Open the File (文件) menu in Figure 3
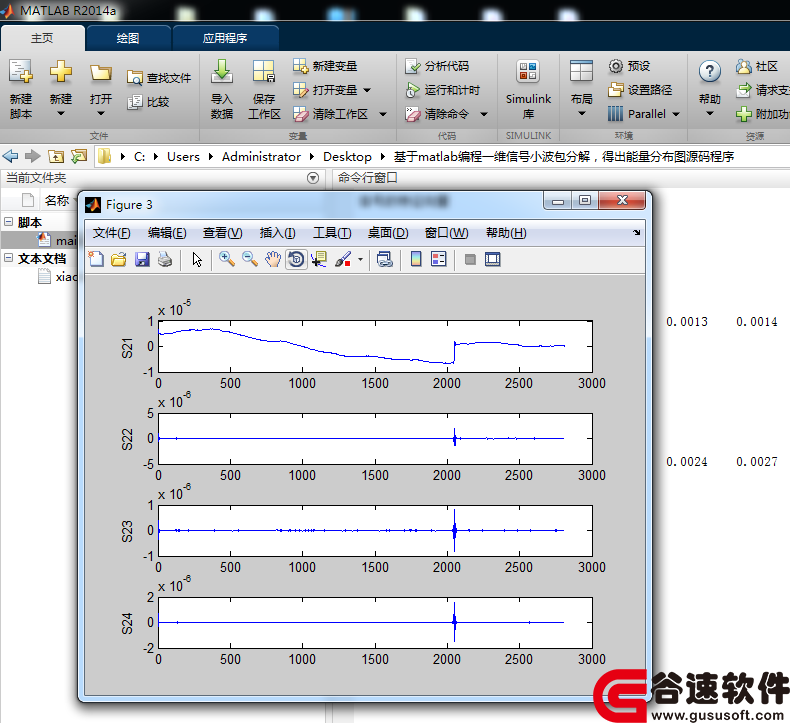Image resolution: width=790 pixels, height=723 pixels. click(111, 233)
